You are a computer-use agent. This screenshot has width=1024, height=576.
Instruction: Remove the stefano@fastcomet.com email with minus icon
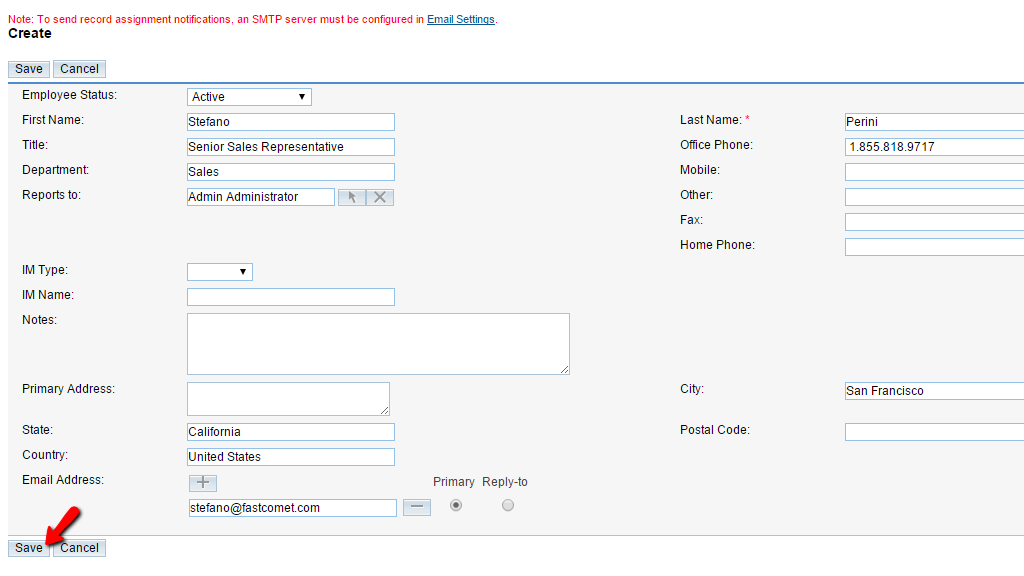417,507
